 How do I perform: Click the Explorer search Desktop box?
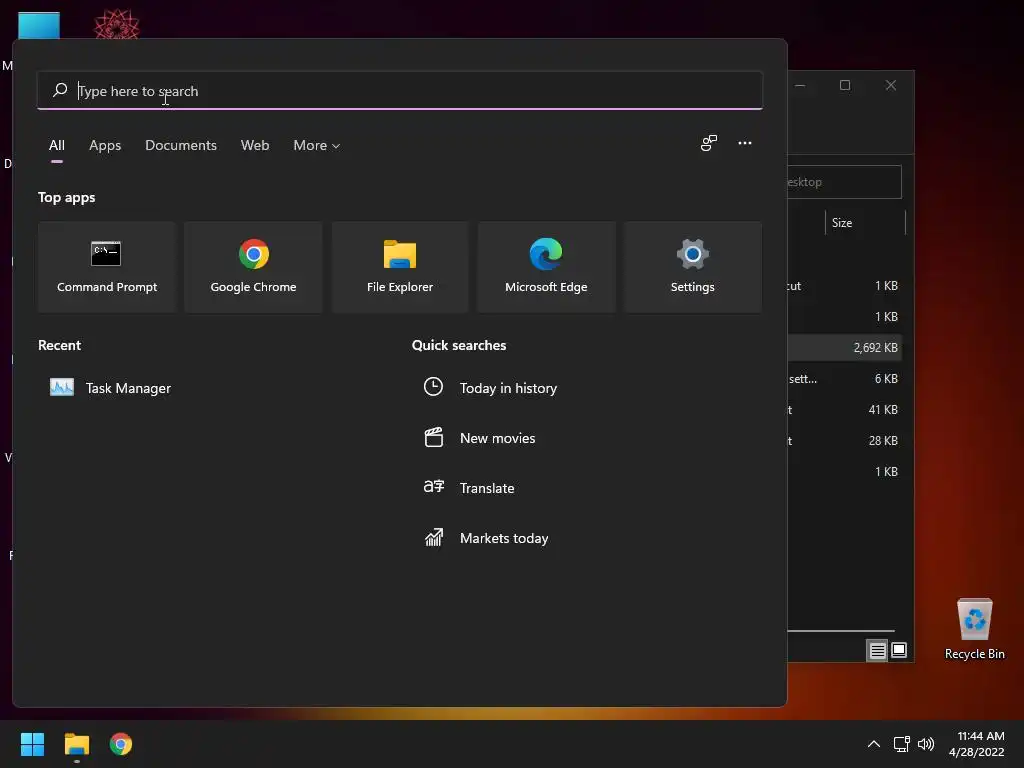pyautogui.click(x=844, y=182)
